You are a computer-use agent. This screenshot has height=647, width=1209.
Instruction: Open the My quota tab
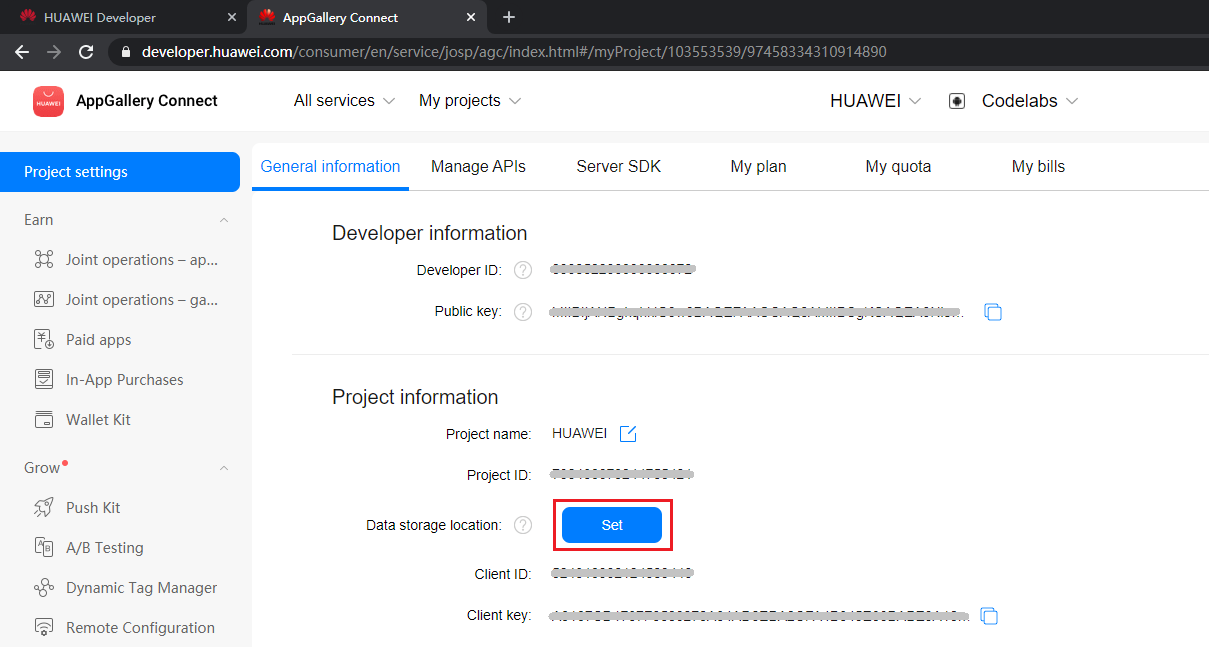pyautogui.click(x=898, y=167)
